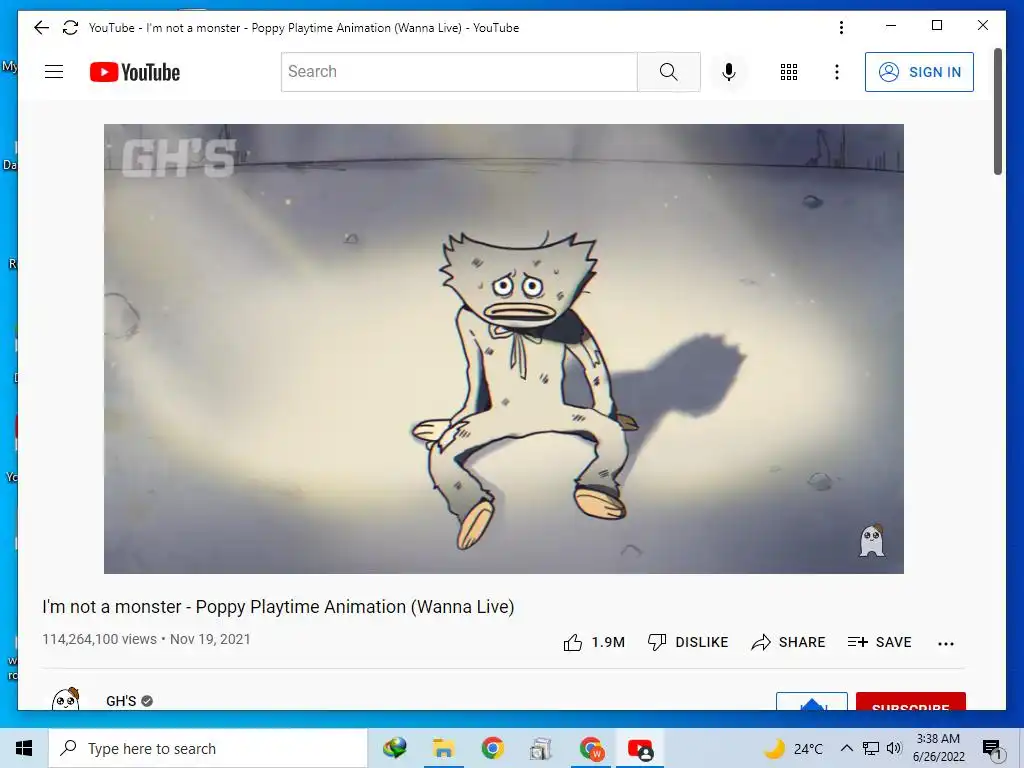
Task: Select the YouTube app in the taskbar
Action: coord(640,748)
